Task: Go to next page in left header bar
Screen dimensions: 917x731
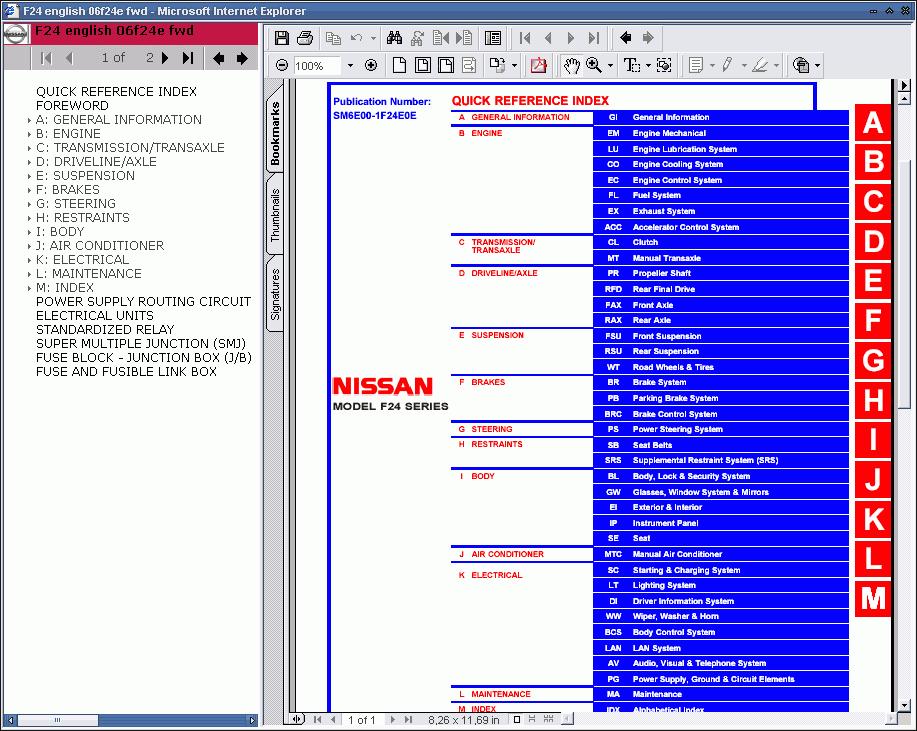Action: (166, 58)
